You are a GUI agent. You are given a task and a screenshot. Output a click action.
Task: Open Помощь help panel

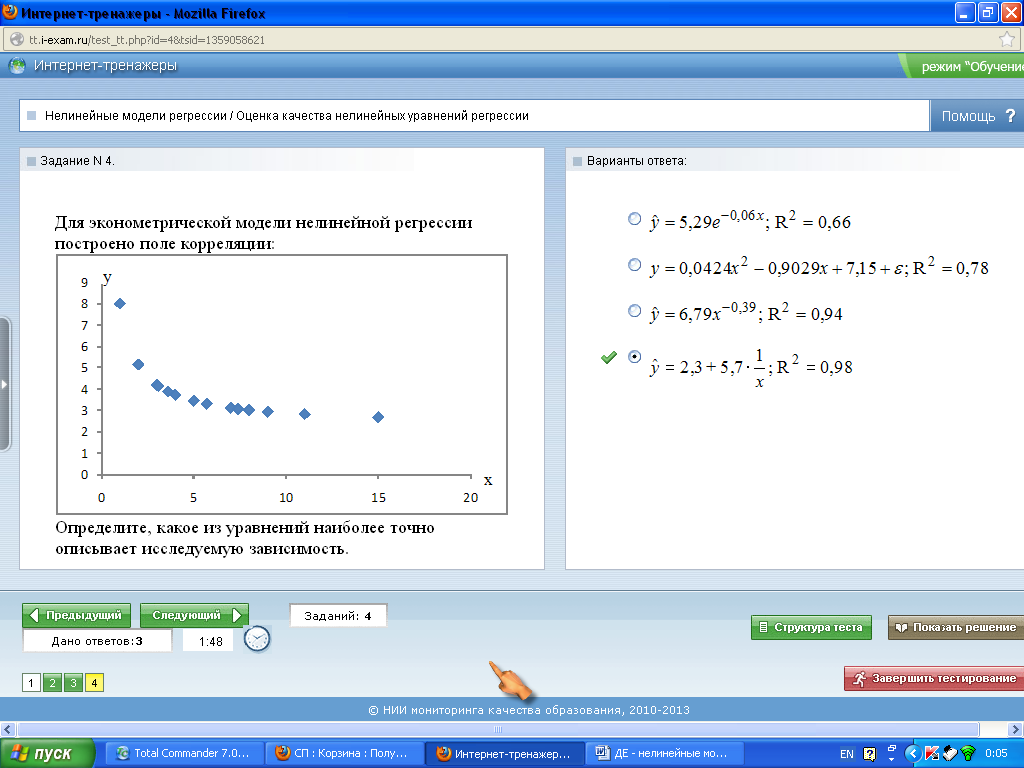[977, 116]
